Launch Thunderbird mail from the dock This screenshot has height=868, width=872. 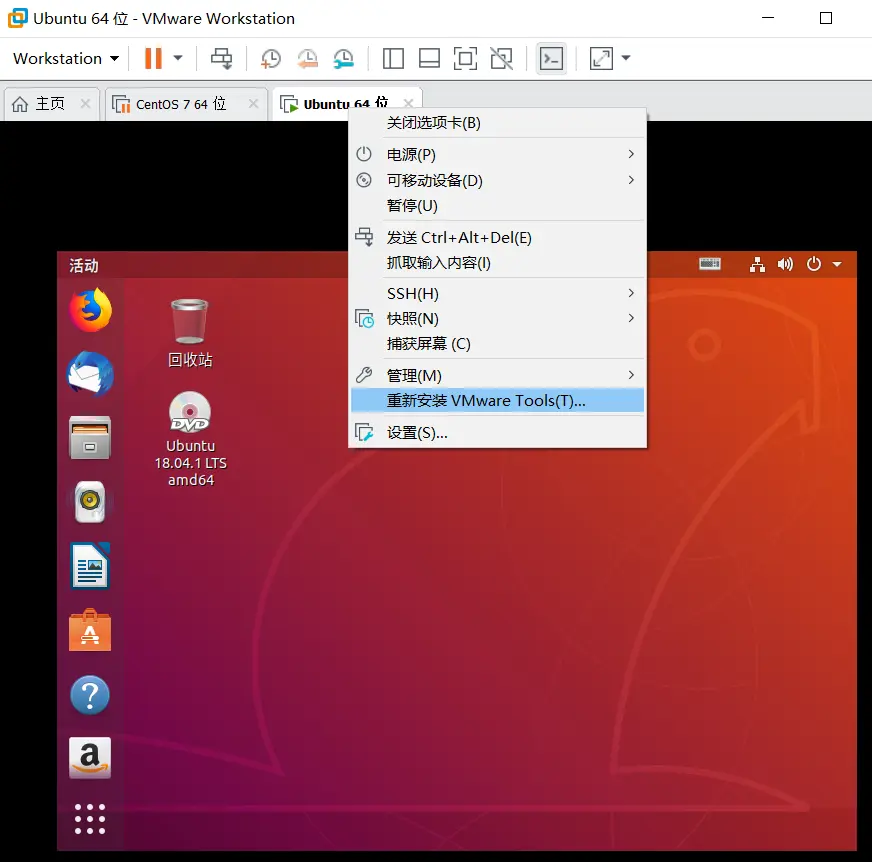[90, 374]
